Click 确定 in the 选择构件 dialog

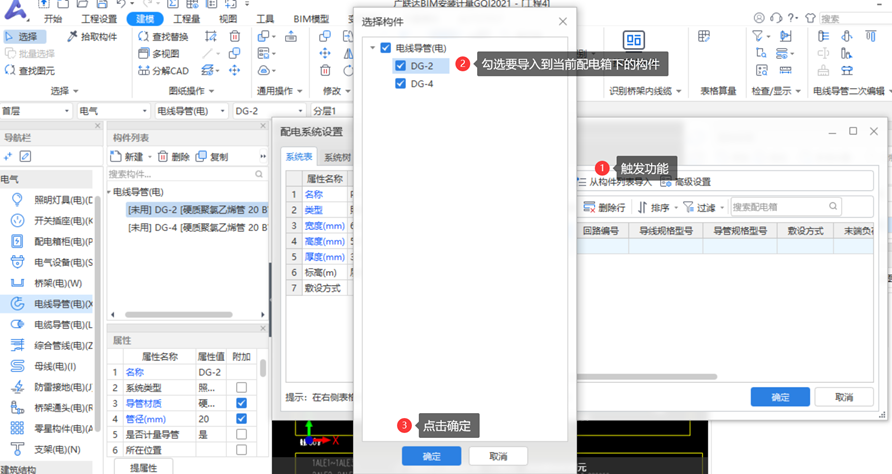(x=431, y=456)
